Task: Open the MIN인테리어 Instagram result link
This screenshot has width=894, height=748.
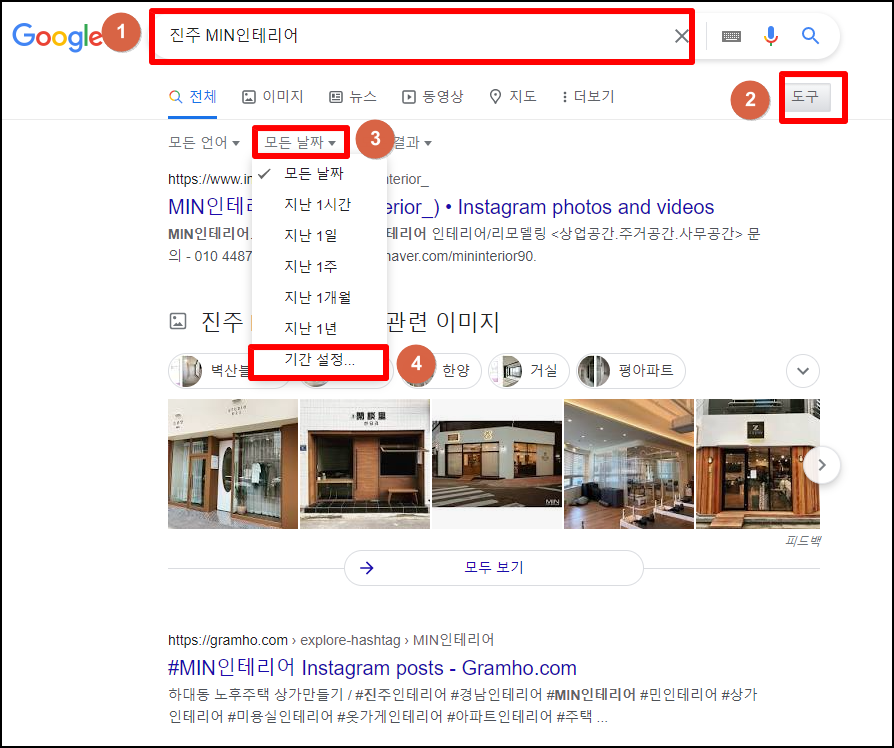Action: coord(441,207)
